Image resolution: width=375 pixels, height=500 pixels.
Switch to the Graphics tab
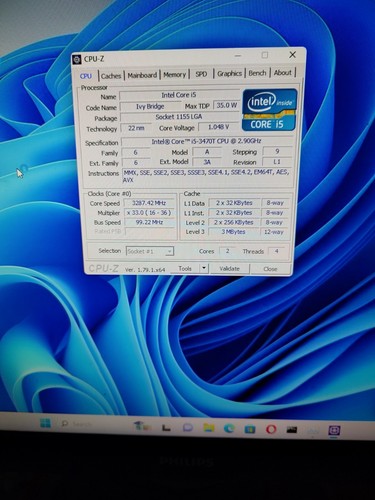tap(229, 73)
